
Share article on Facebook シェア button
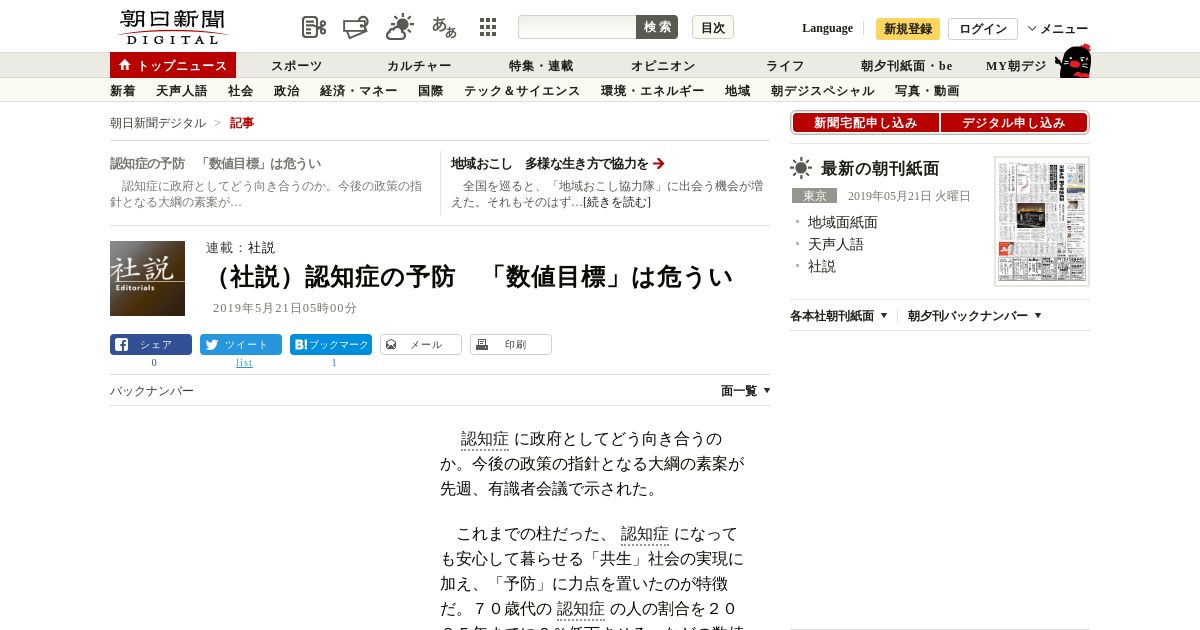click(x=151, y=344)
